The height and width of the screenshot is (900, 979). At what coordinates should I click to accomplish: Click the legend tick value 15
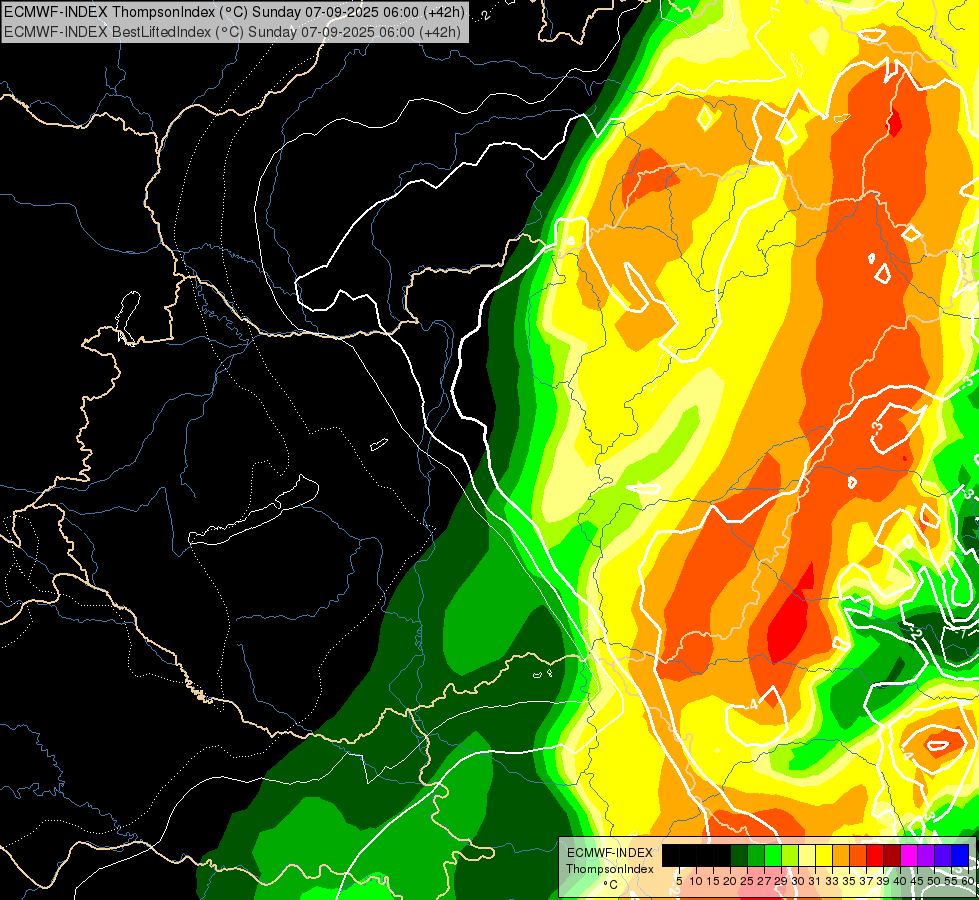714,881
